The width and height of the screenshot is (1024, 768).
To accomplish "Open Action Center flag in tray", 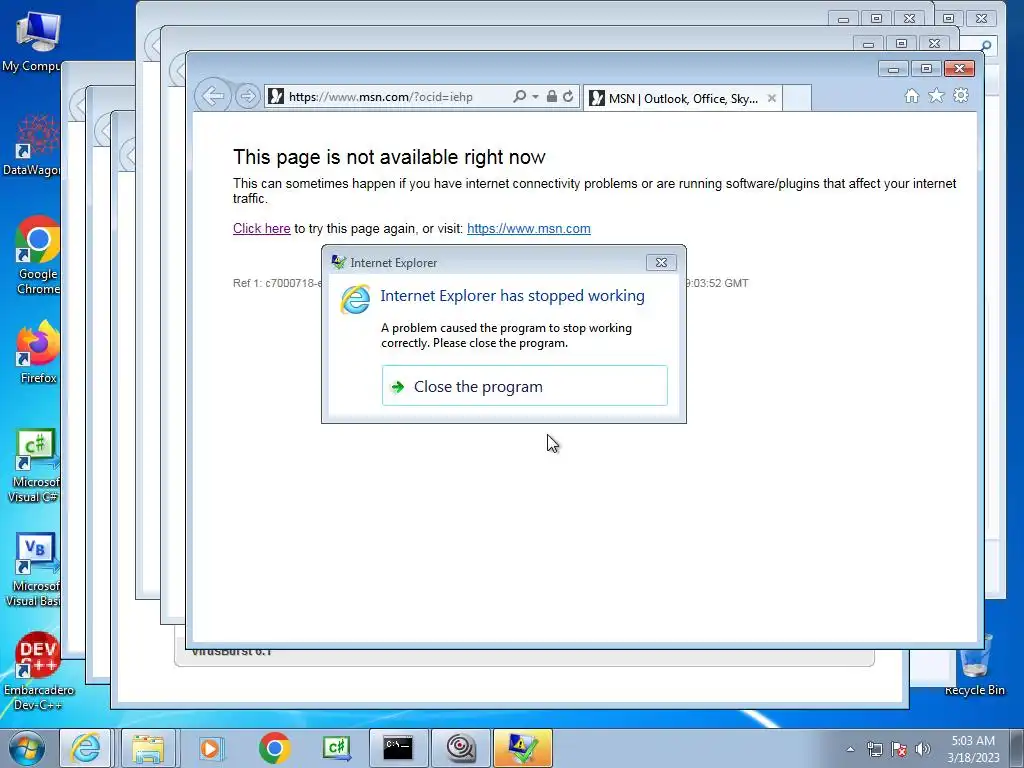I will [899, 749].
